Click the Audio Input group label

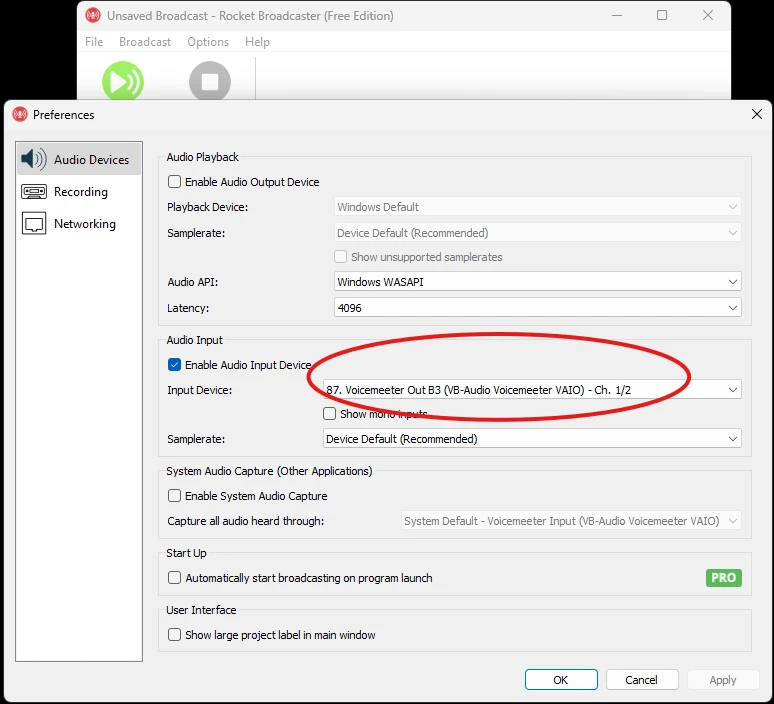coord(194,340)
